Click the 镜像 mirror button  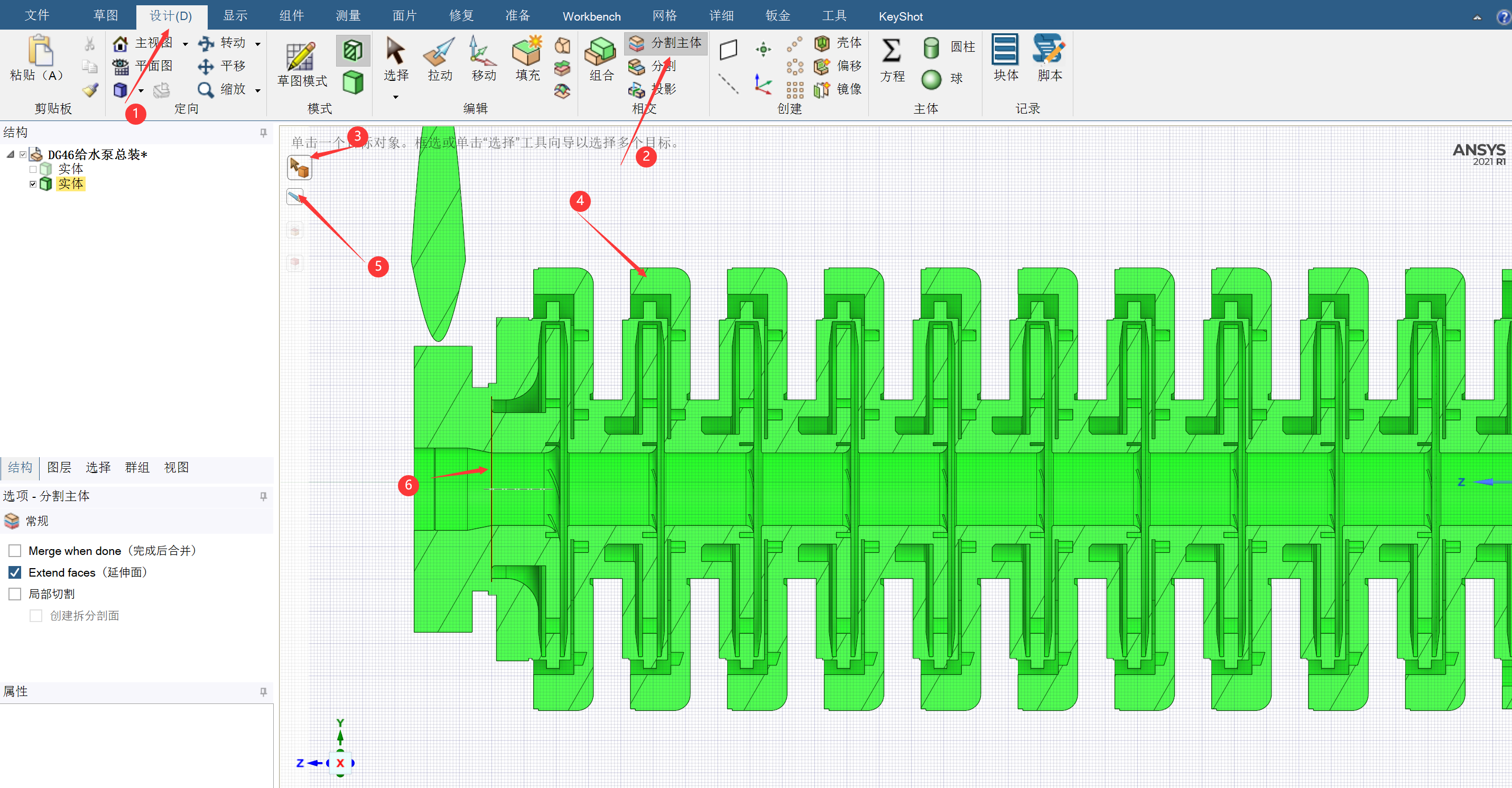tap(839, 89)
